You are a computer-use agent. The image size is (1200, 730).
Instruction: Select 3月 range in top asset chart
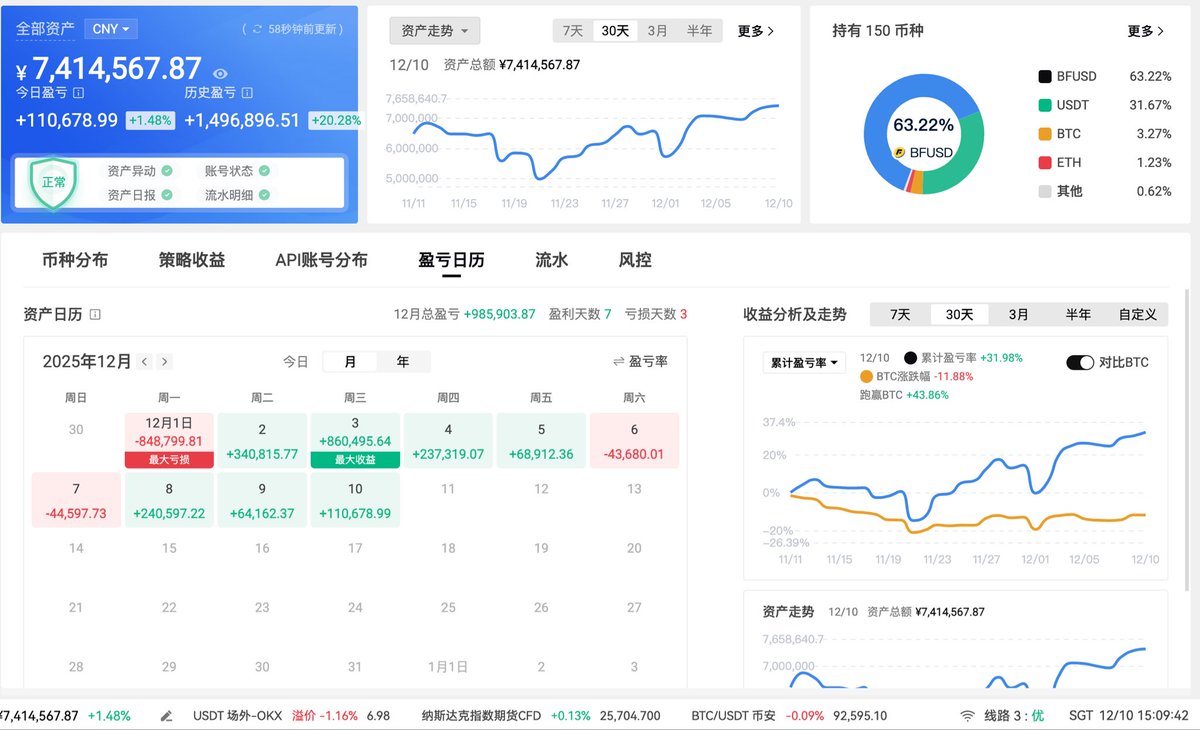pyautogui.click(x=658, y=31)
